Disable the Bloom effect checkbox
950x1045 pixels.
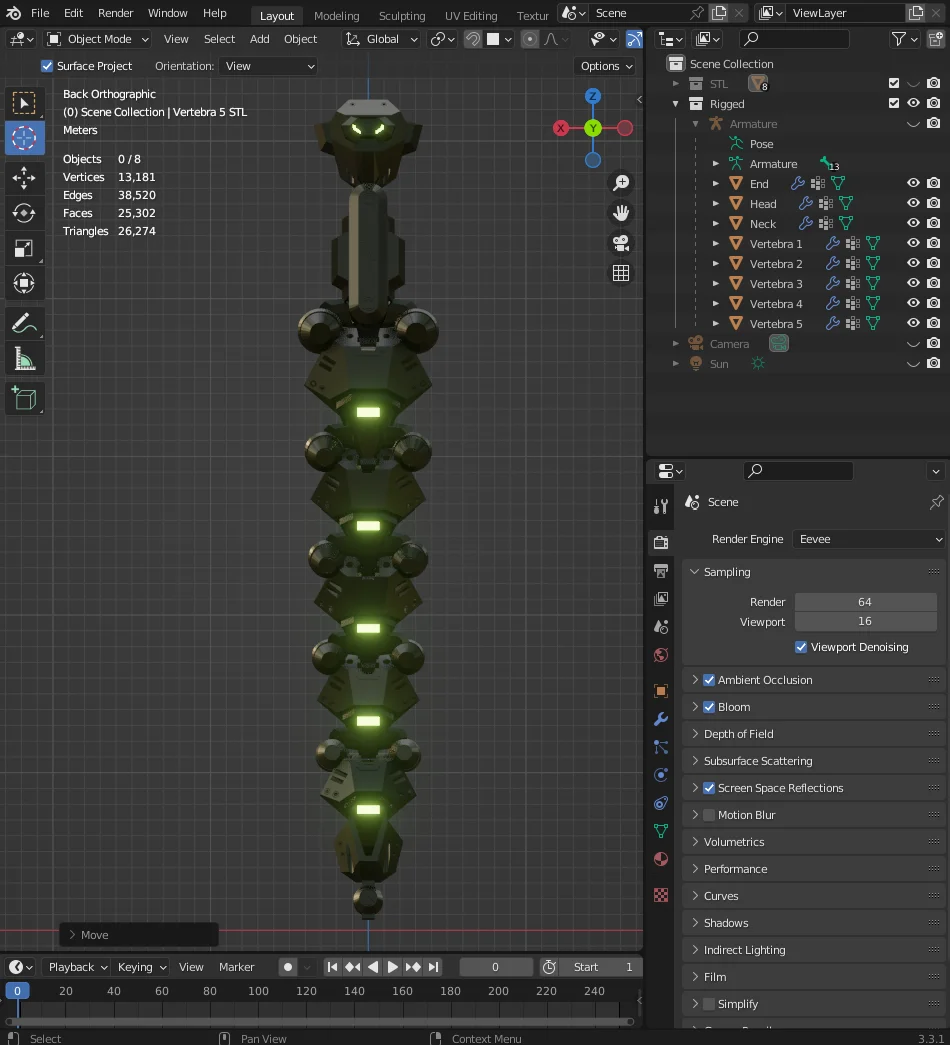click(x=710, y=707)
